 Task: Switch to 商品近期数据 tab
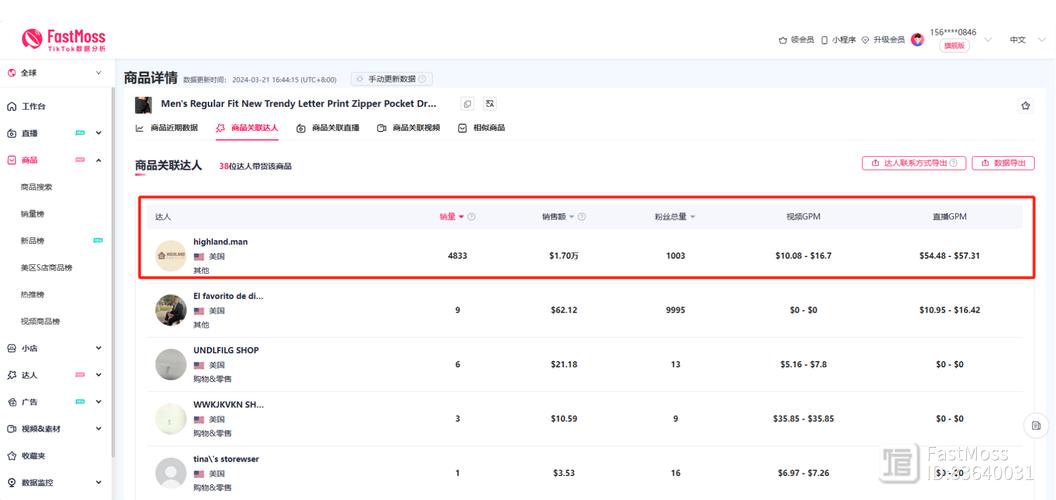[x=167, y=127]
